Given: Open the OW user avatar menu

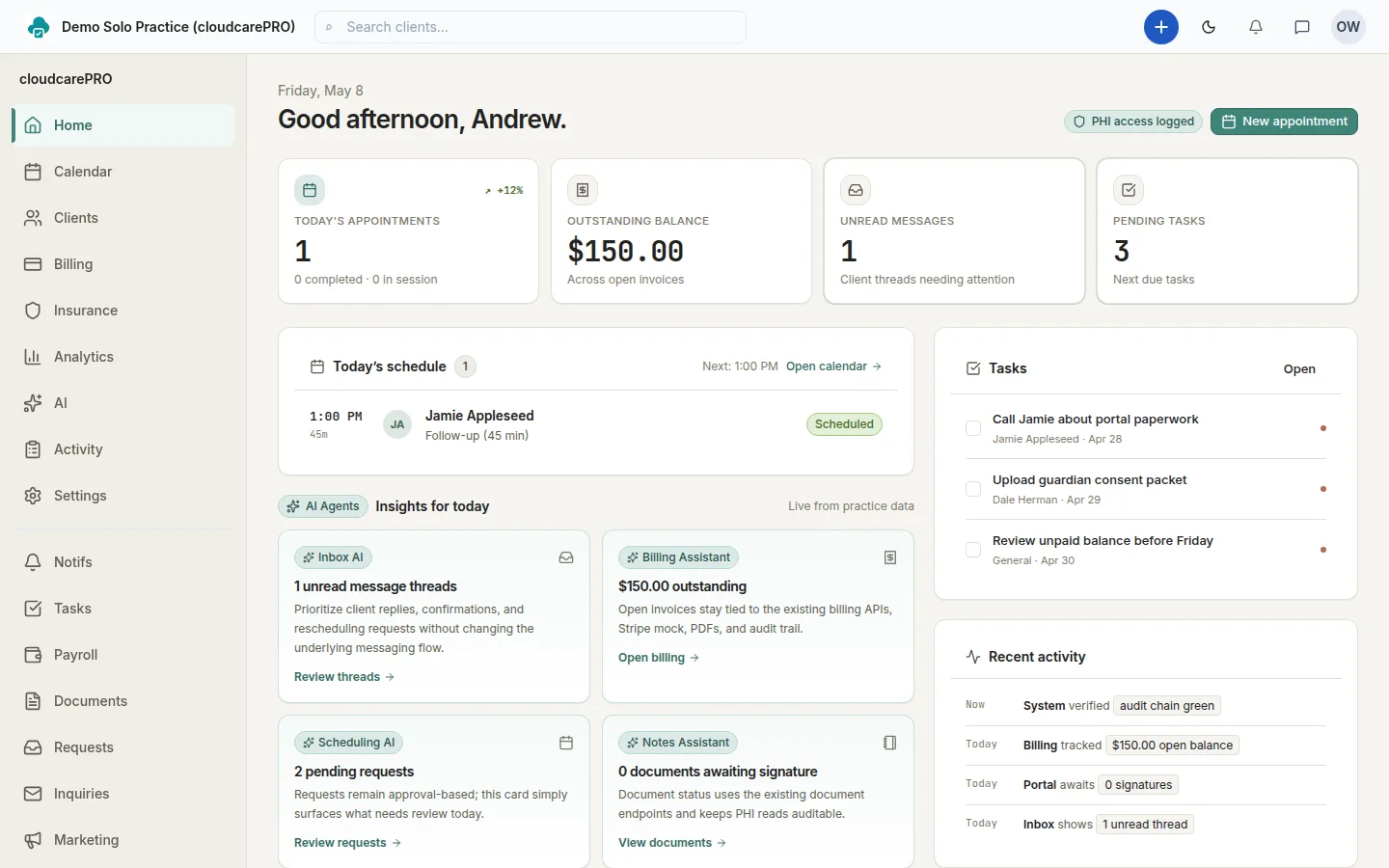Looking at the screenshot, I should click(1348, 27).
